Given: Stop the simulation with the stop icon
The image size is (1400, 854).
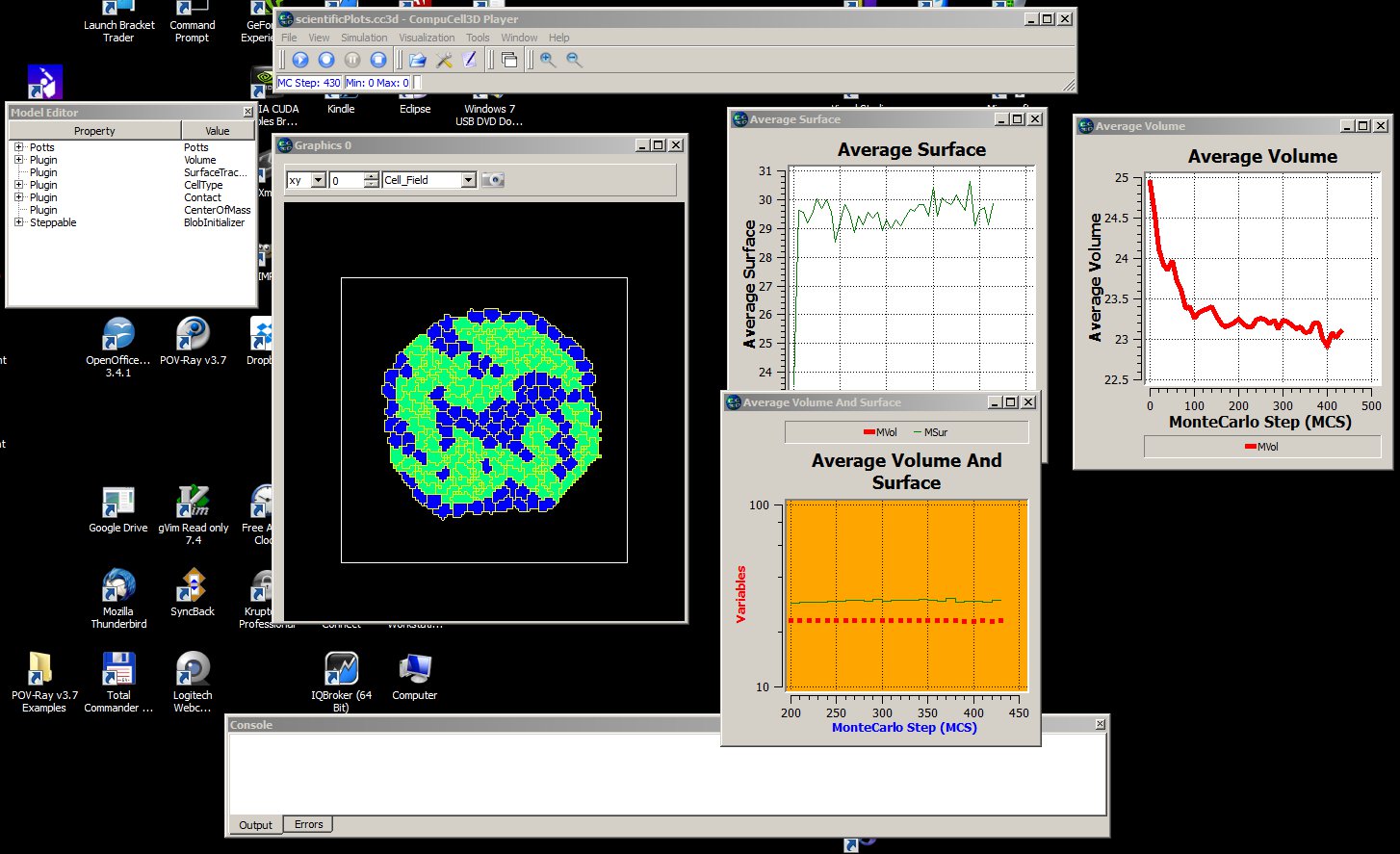Looking at the screenshot, I should (x=378, y=60).
